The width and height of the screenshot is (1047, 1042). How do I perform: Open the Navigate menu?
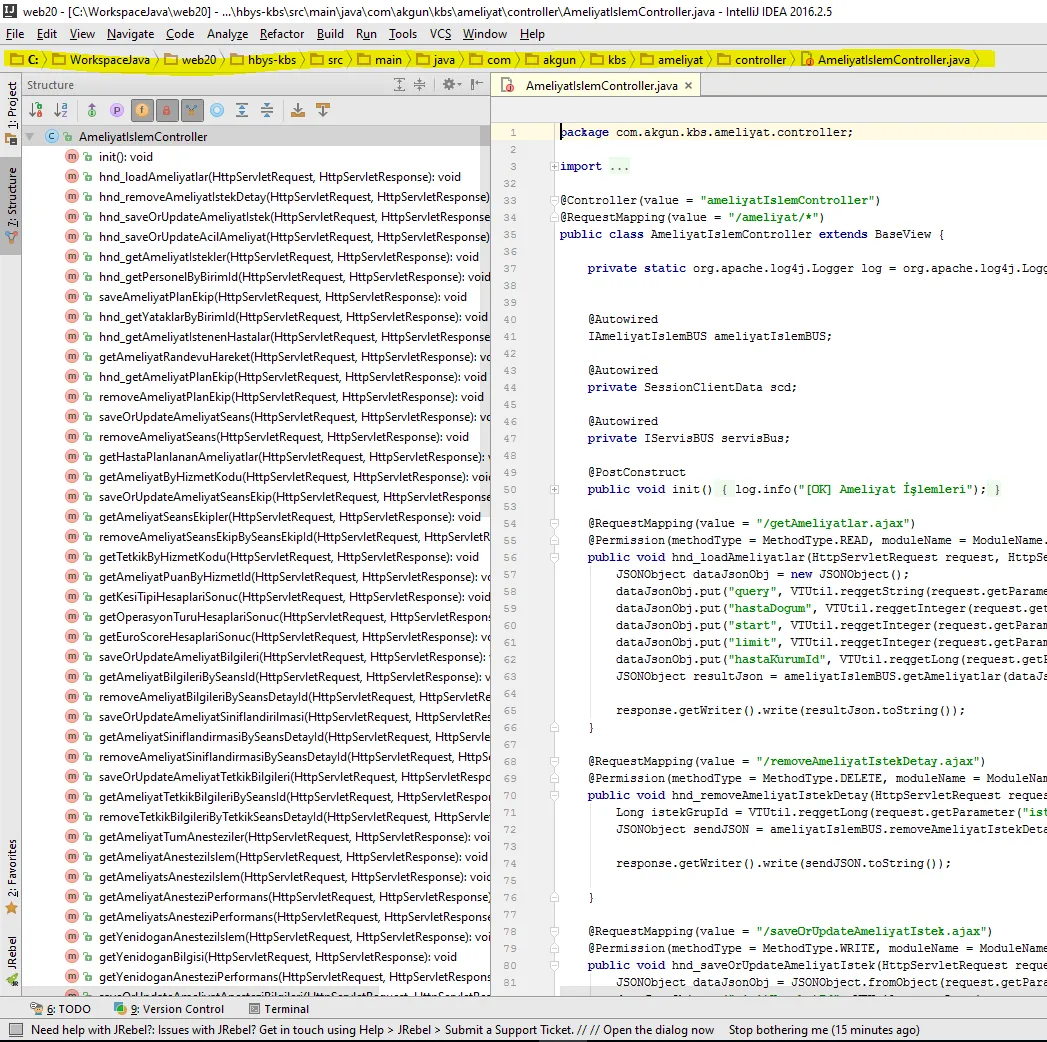click(130, 34)
